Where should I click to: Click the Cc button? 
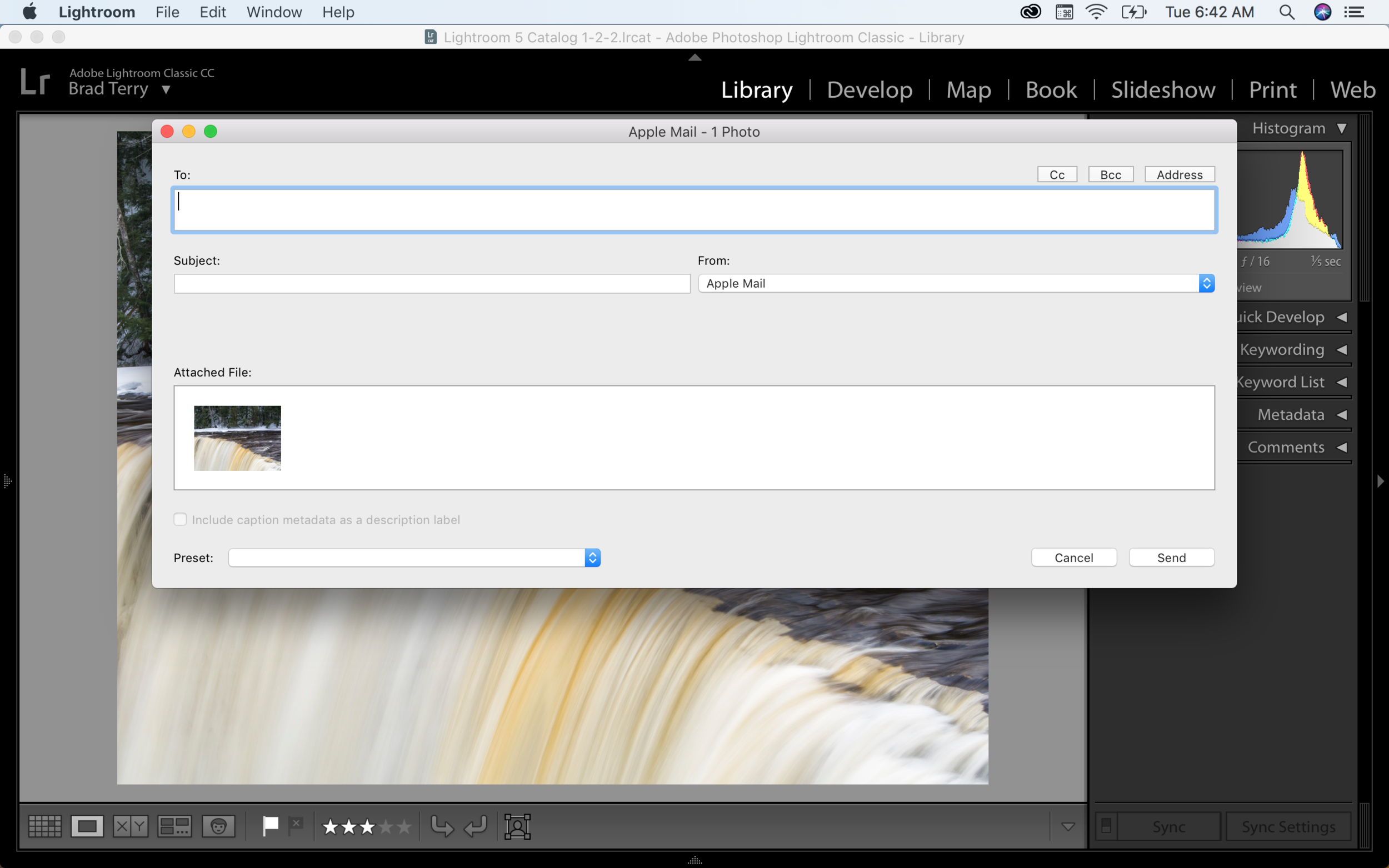click(x=1057, y=174)
